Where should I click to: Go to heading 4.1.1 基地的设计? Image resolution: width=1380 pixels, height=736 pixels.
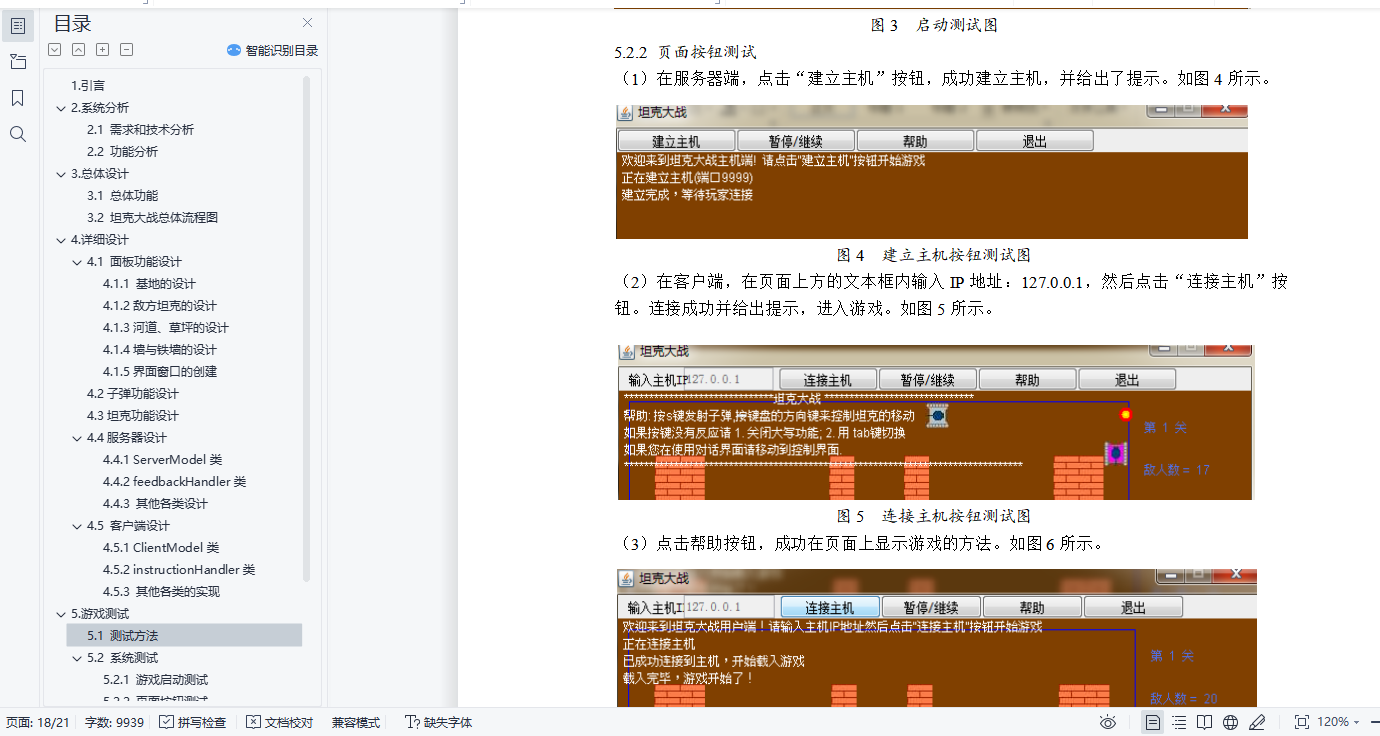tap(149, 284)
